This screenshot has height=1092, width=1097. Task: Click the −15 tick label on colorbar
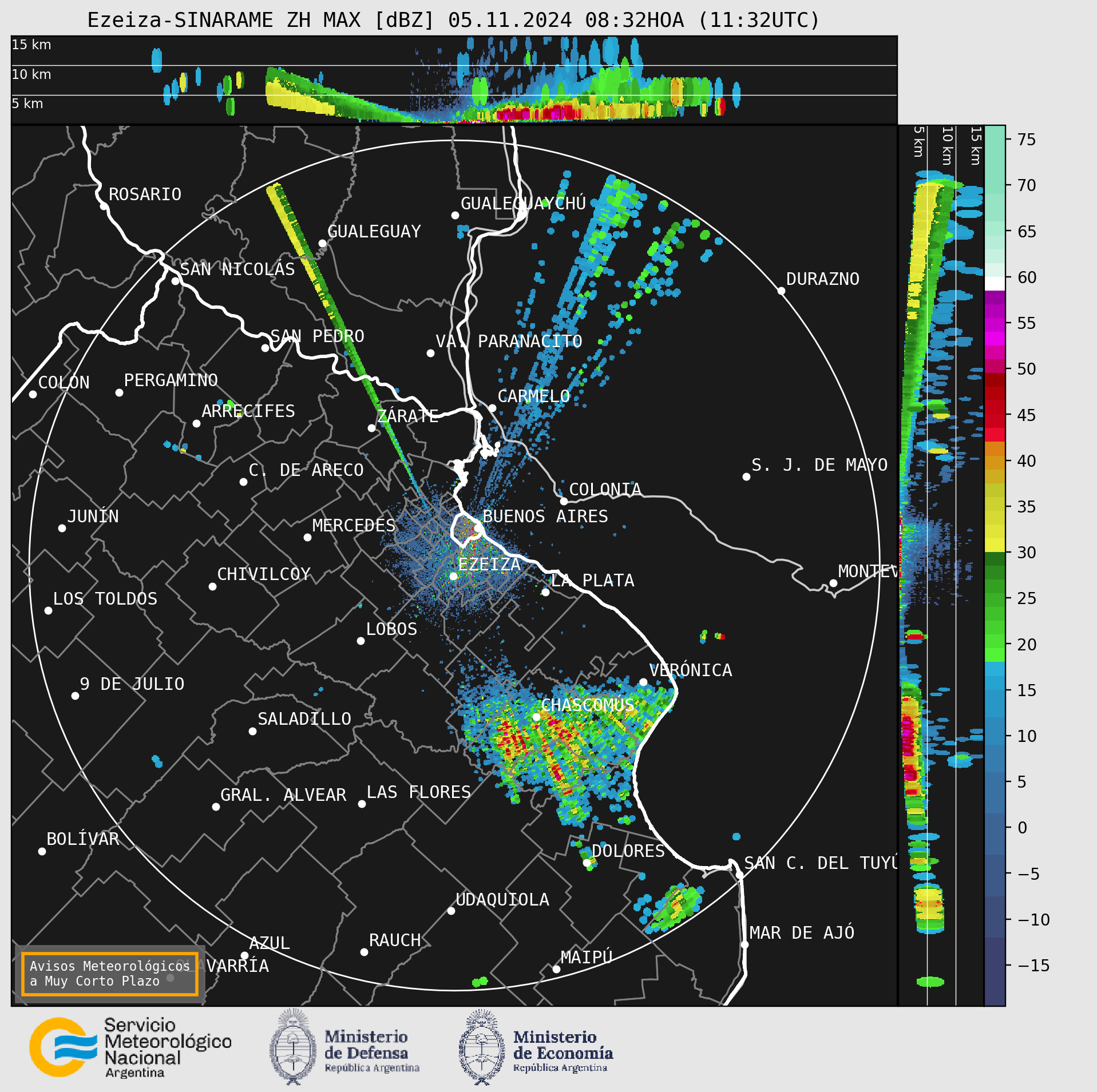pyautogui.click(x=1034, y=966)
